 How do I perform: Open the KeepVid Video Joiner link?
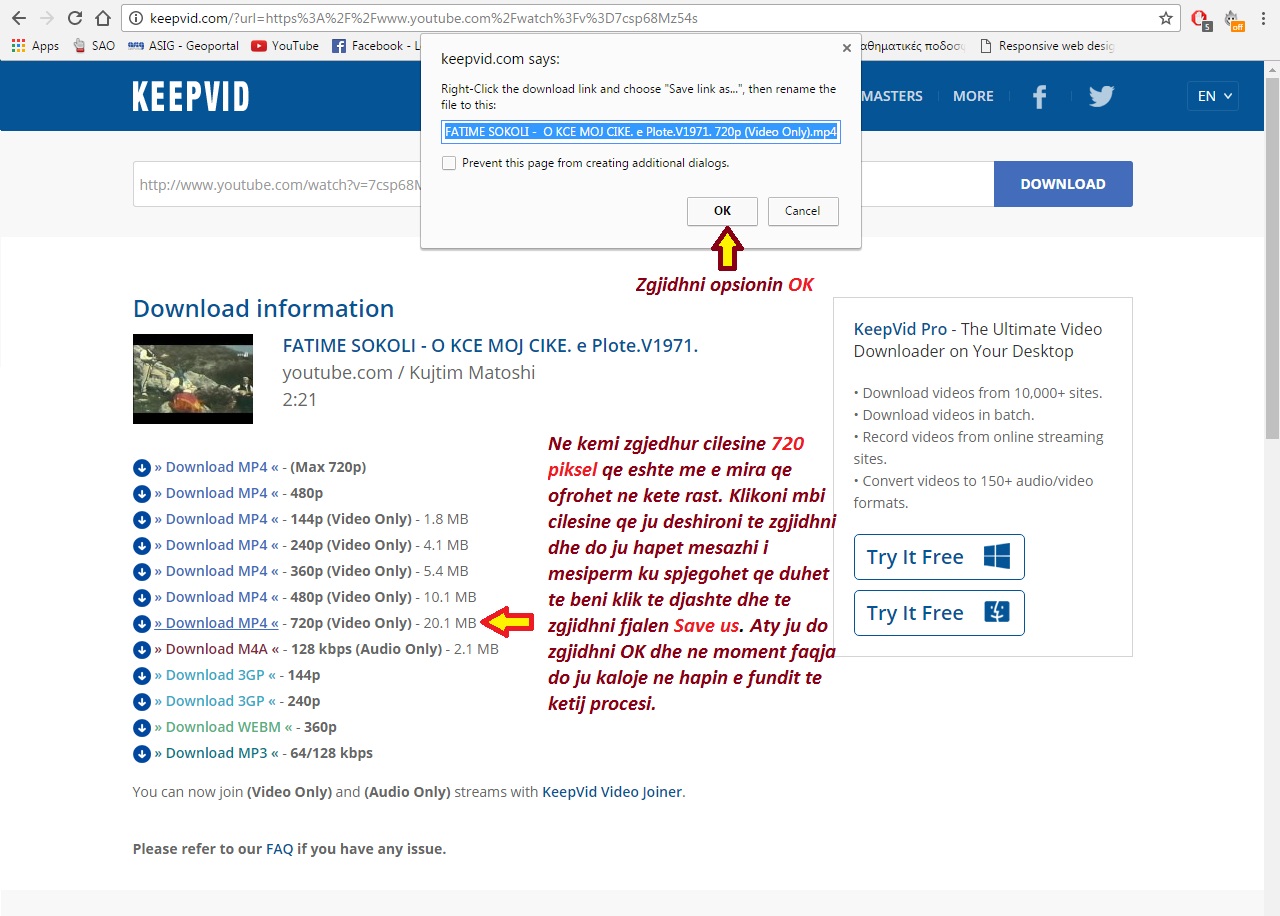[x=612, y=792]
